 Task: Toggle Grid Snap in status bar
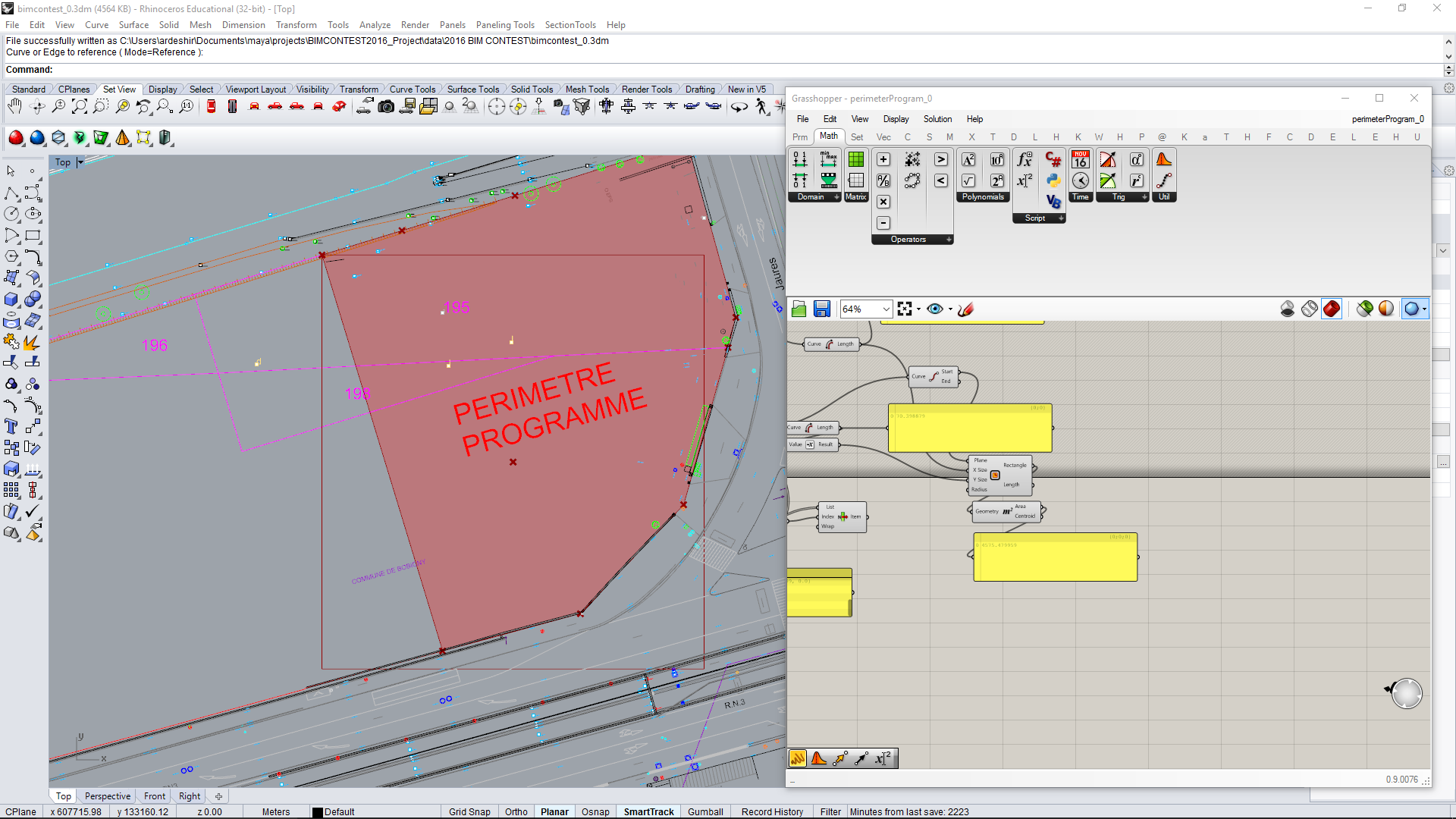(x=469, y=811)
